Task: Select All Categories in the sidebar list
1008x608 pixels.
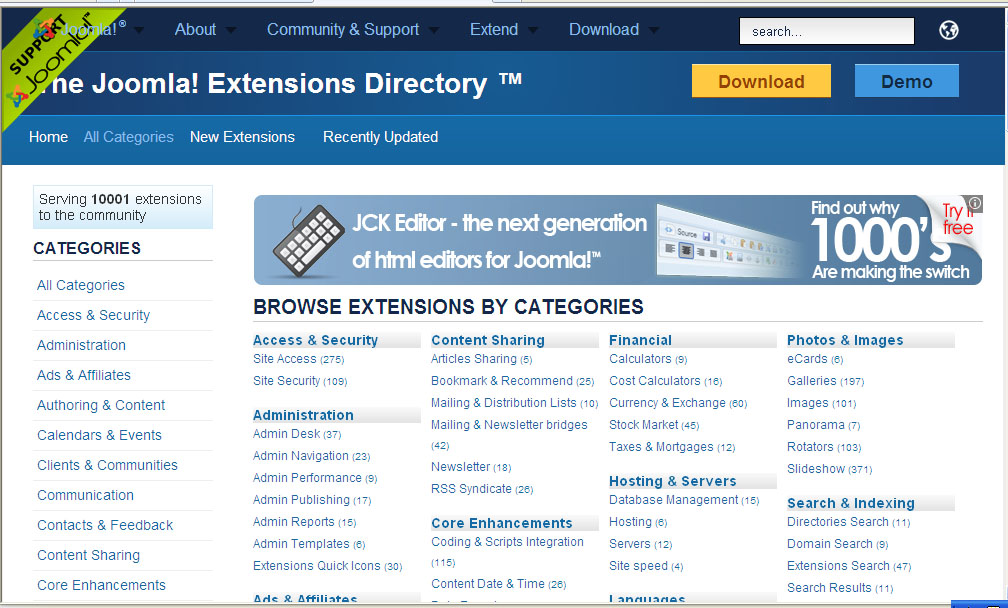Action: tap(81, 285)
